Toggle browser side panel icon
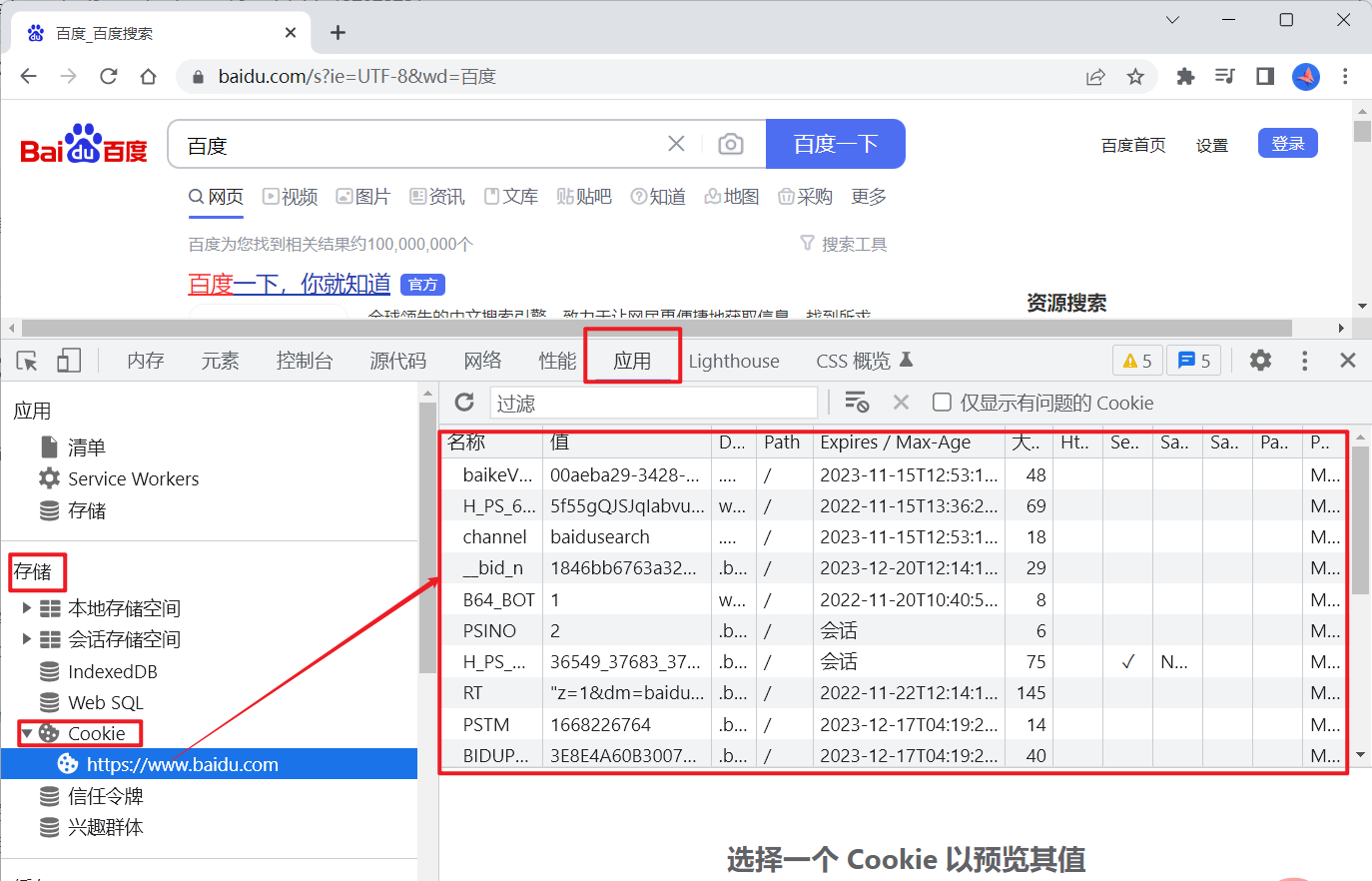 tap(1265, 77)
